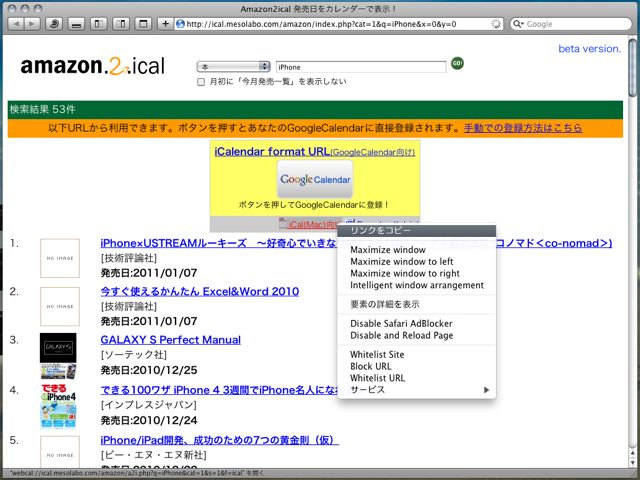Click the Google search field

click(x=570, y=24)
